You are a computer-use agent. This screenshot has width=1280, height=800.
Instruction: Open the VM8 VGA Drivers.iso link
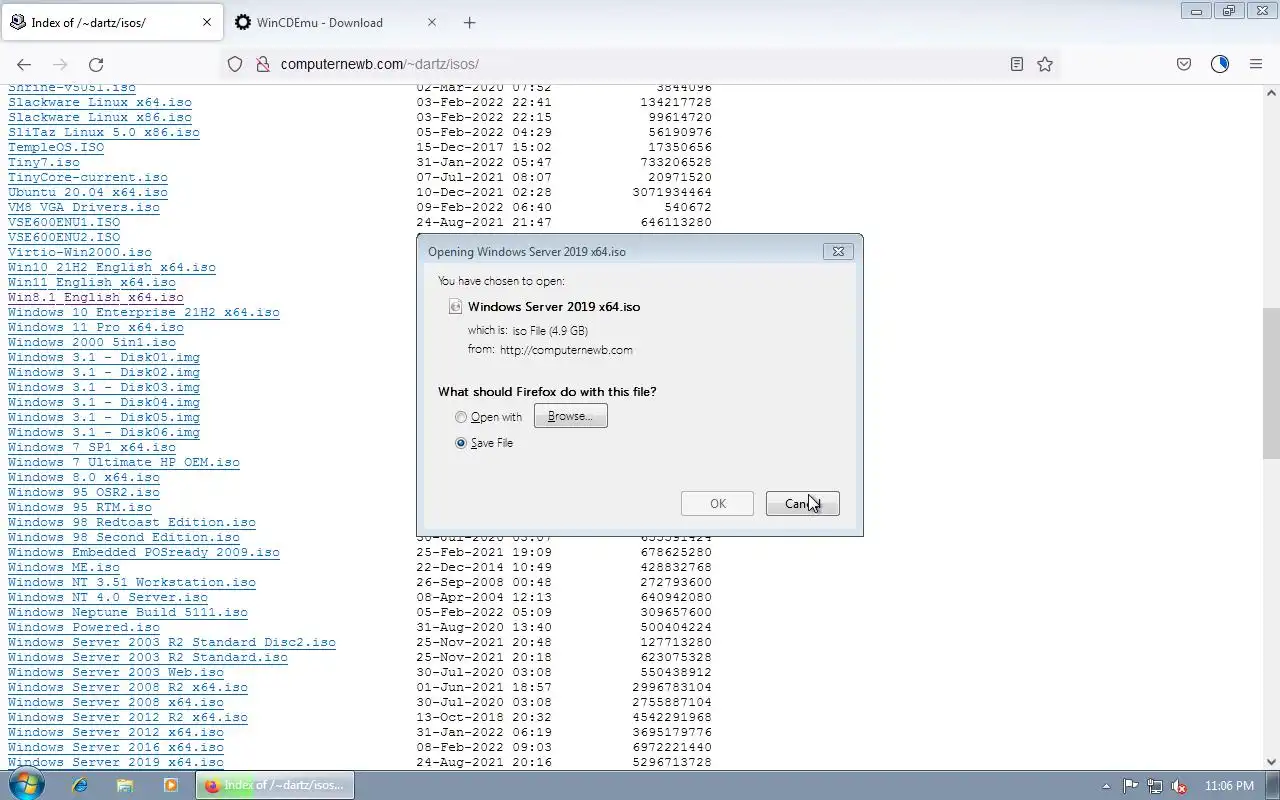[84, 207]
